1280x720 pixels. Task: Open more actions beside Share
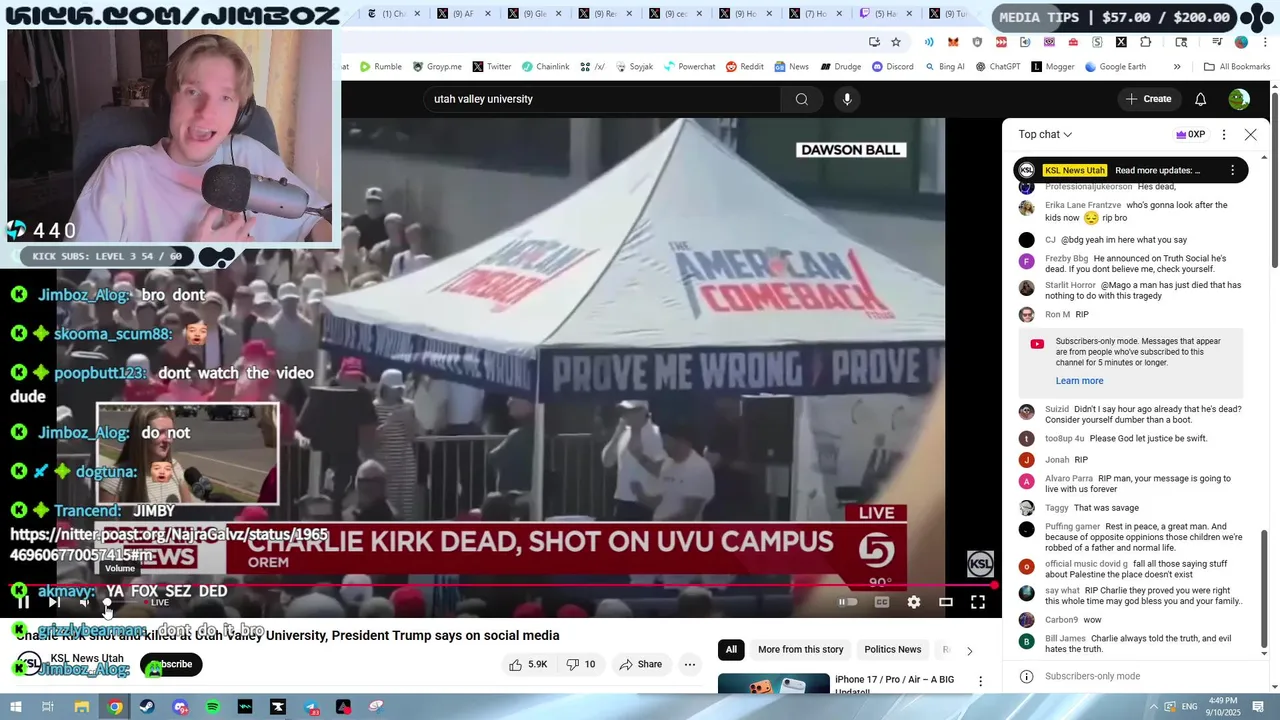689,664
